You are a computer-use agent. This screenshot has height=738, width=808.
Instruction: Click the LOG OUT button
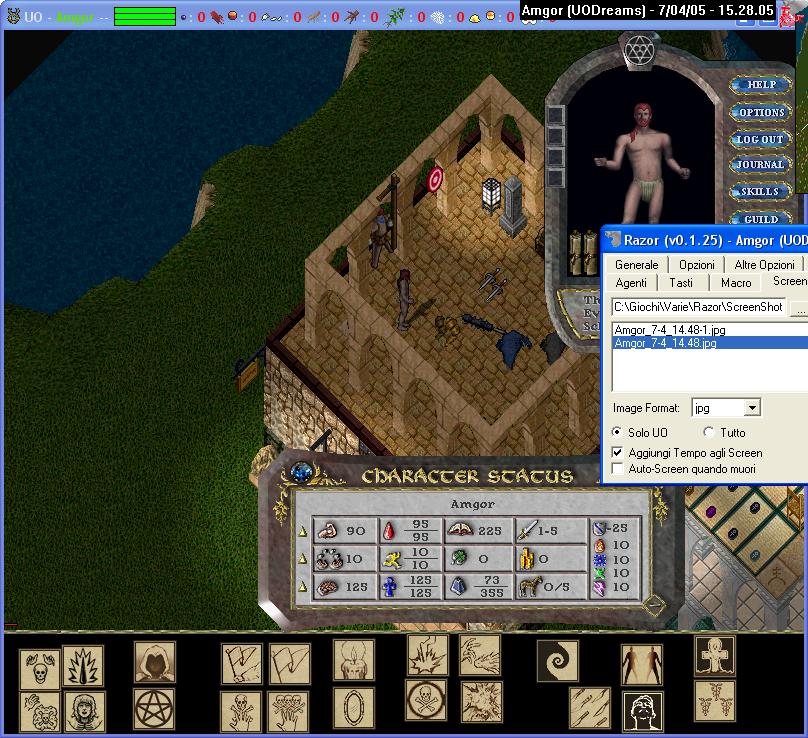pyautogui.click(x=760, y=139)
